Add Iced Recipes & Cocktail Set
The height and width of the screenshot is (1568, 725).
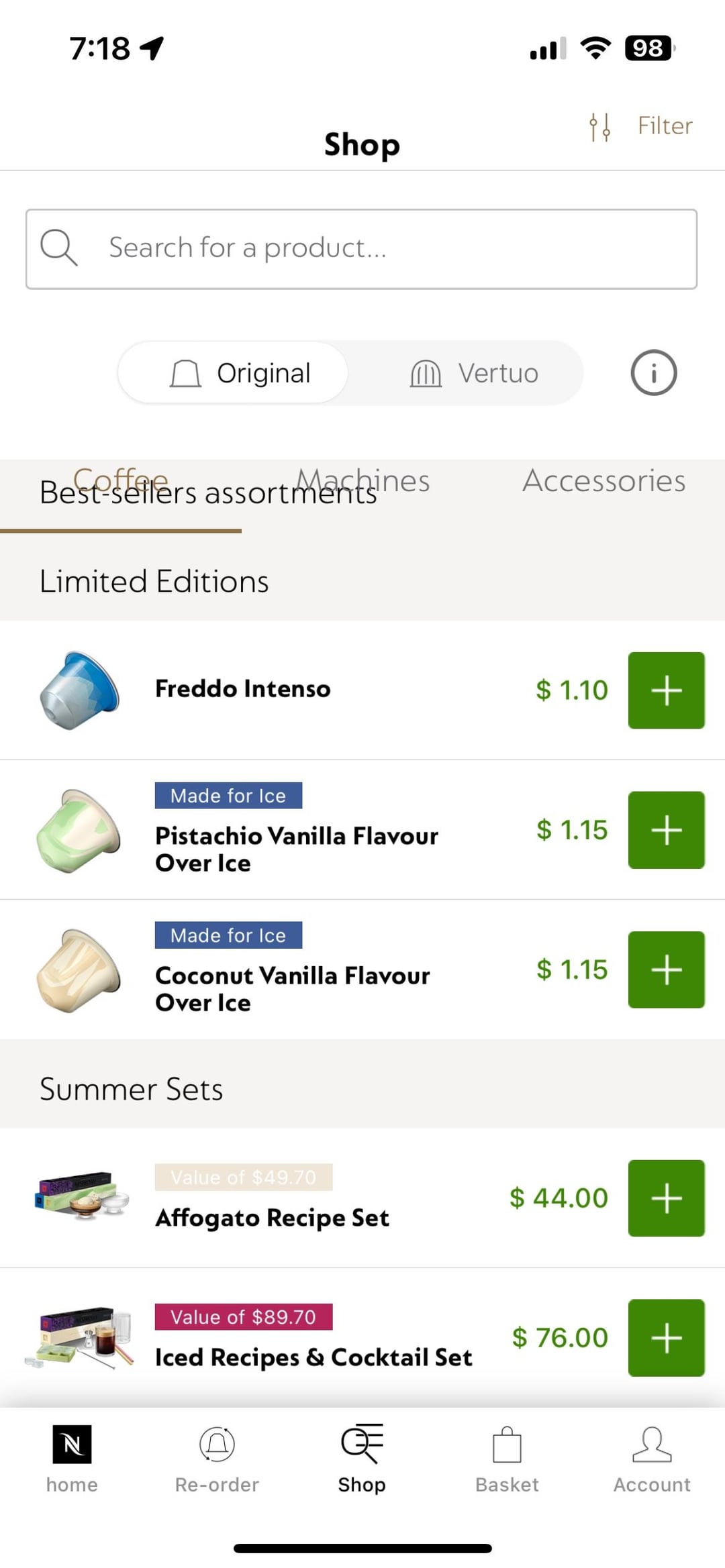click(666, 1338)
